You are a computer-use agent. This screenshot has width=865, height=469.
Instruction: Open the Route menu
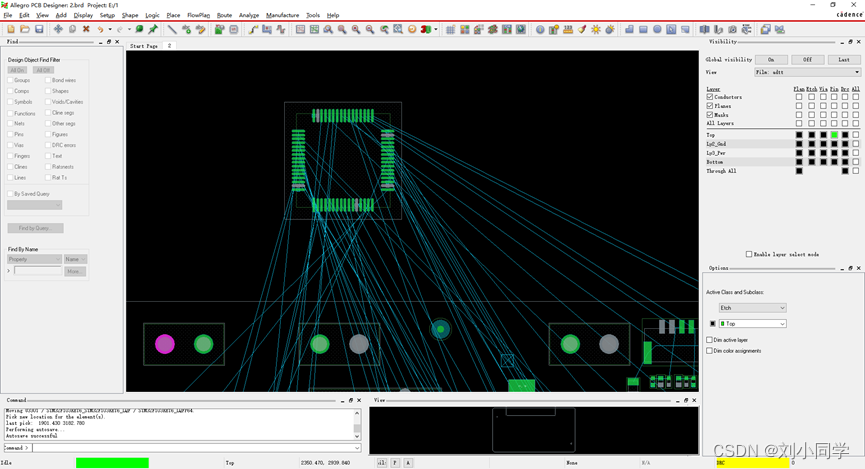[224, 15]
